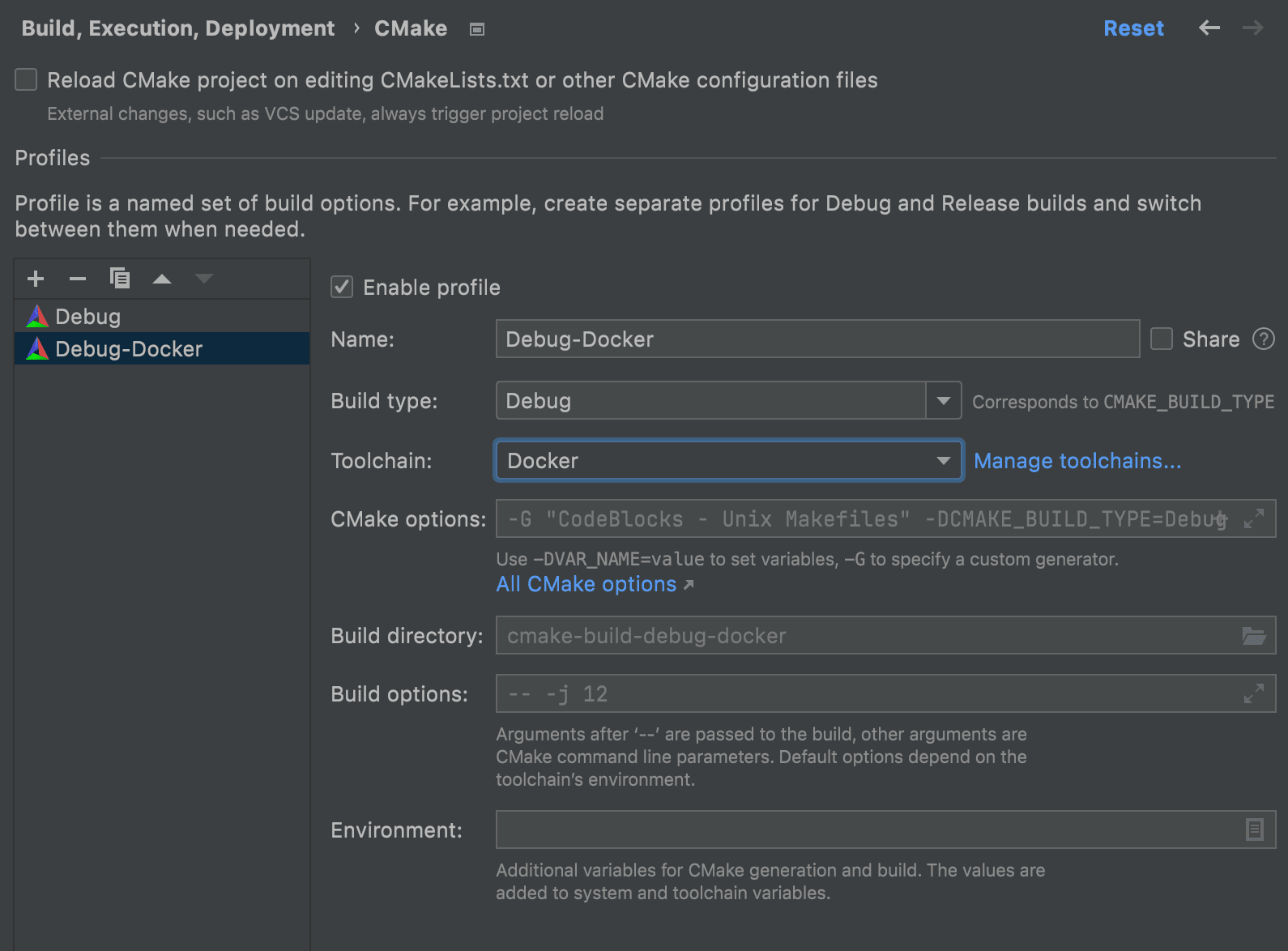Expand the Build options field
The height and width of the screenshot is (951, 1288).
coord(1253,694)
